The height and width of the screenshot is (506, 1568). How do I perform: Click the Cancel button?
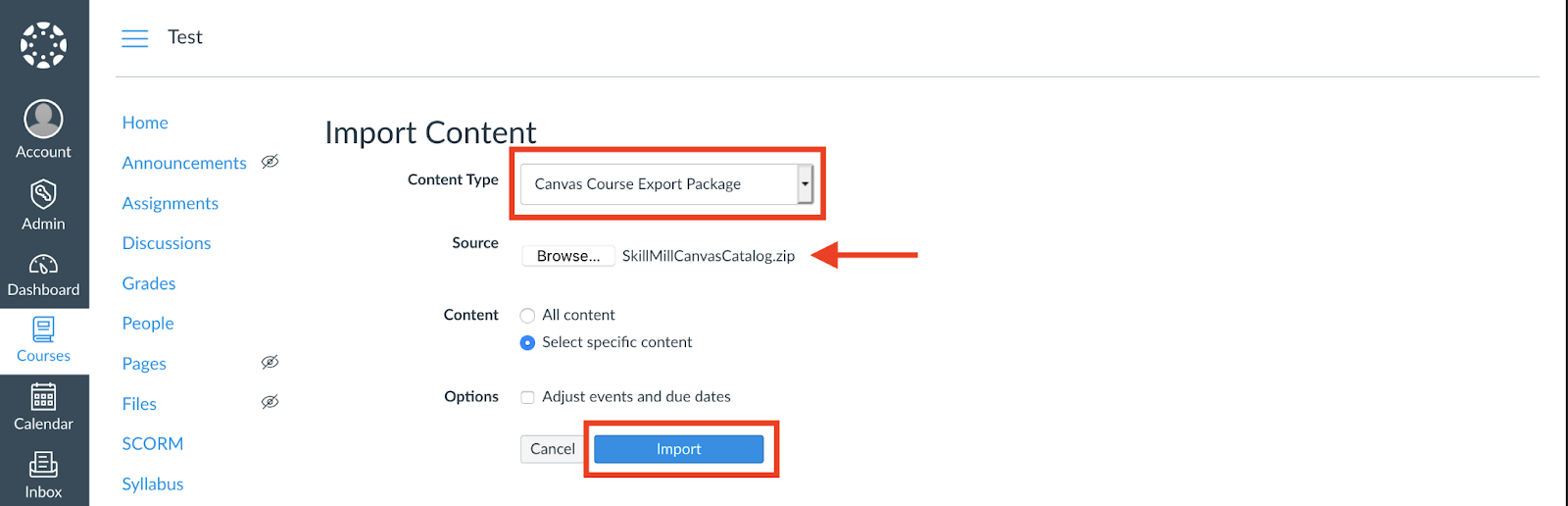[553, 449]
